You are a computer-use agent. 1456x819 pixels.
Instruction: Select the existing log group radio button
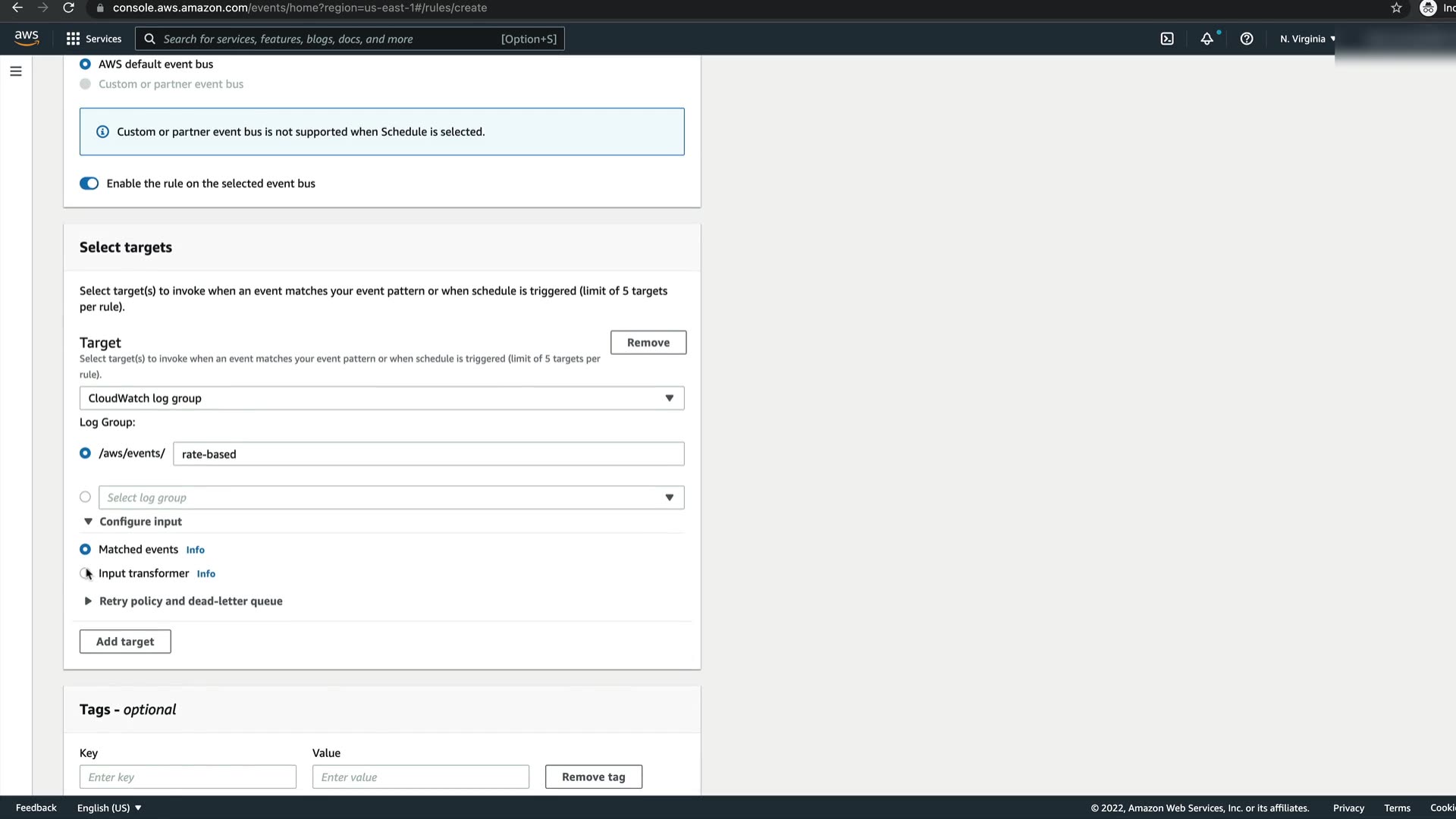(85, 497)
